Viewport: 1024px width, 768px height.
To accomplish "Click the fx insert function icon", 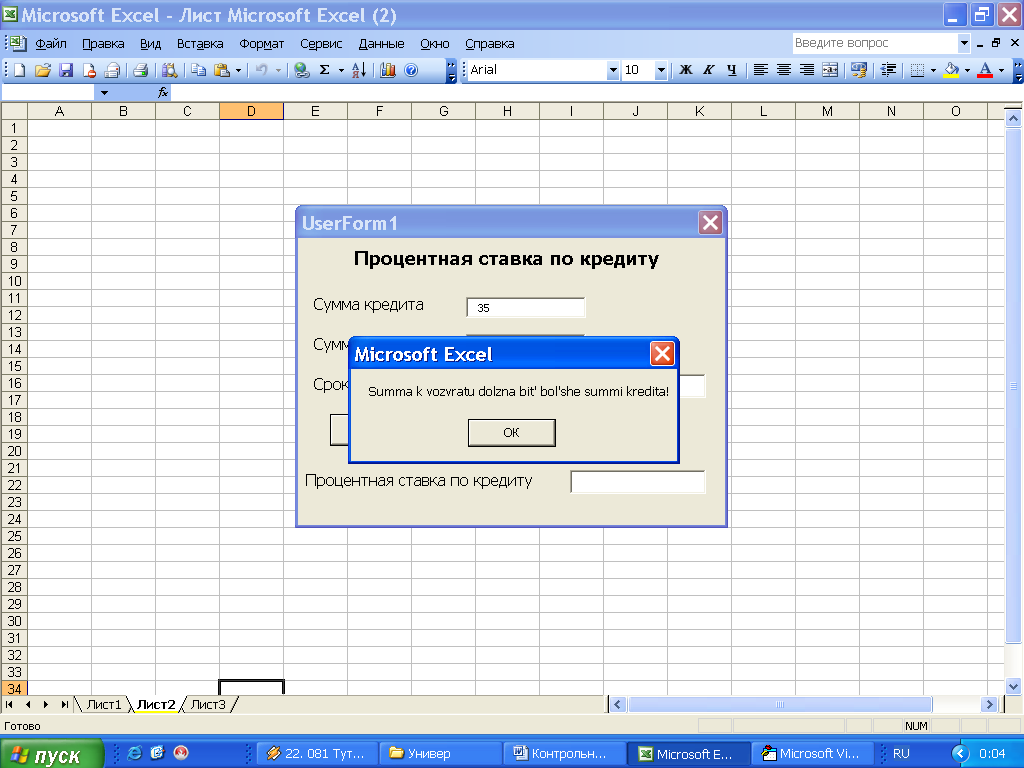I will tap(163, 93).
